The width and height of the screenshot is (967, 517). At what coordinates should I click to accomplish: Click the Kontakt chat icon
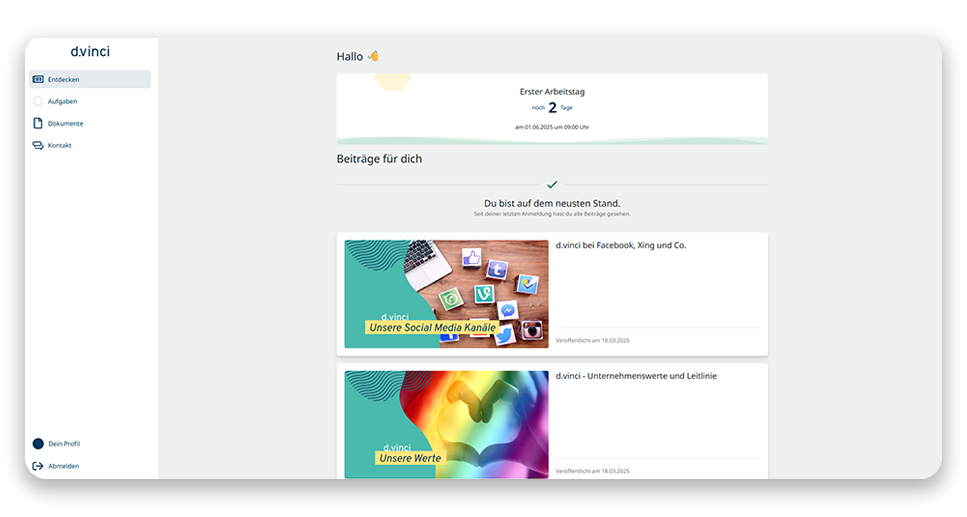click(38, 146)
